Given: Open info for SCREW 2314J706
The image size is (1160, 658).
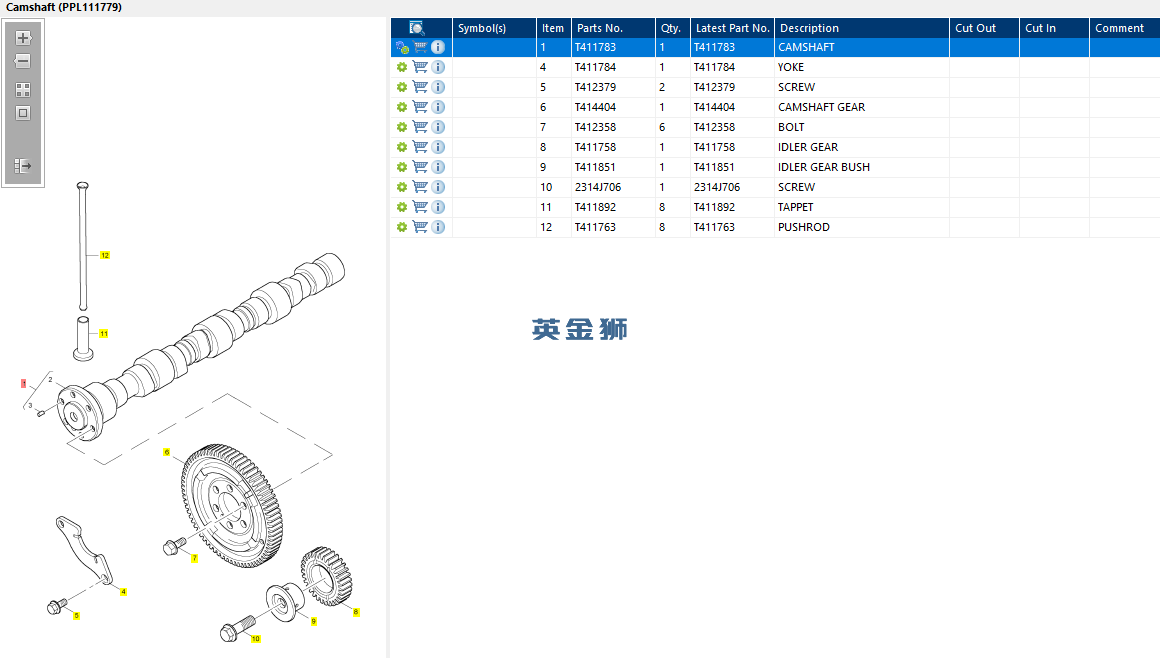Looking at the screenshot, I should (438, 187).
